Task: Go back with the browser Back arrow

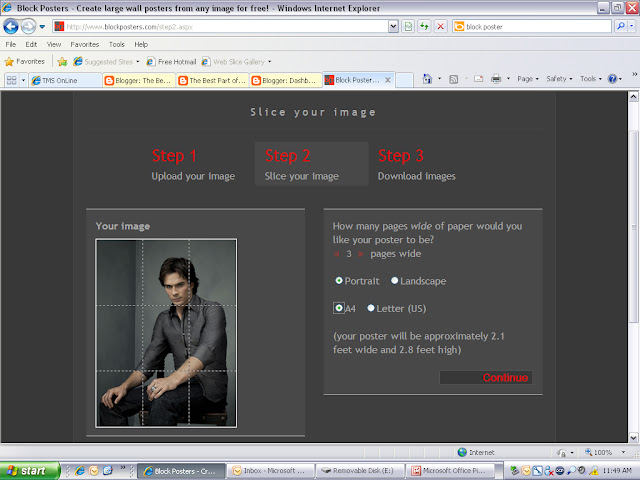Action: tap(11, 27)
